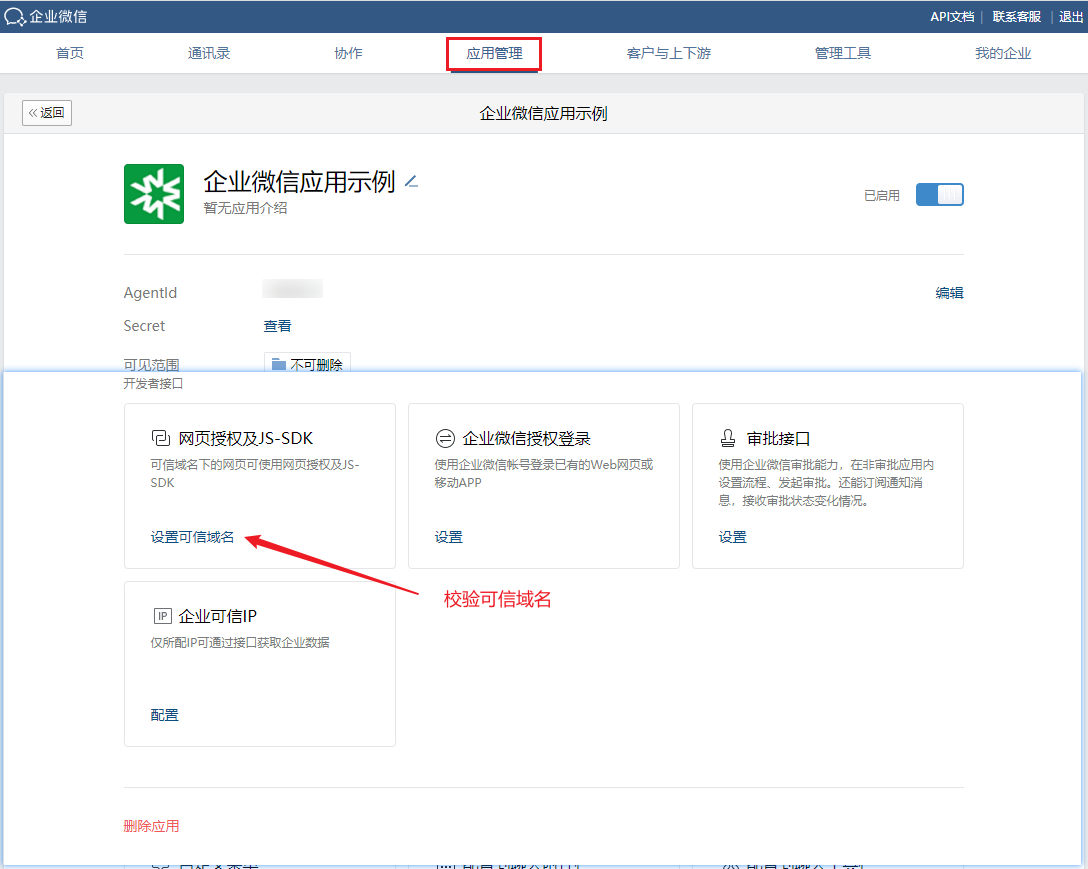Viewport: 1088px width, 869px height.
Task: Open the 首页 tab
Action: tap(69, 53)
